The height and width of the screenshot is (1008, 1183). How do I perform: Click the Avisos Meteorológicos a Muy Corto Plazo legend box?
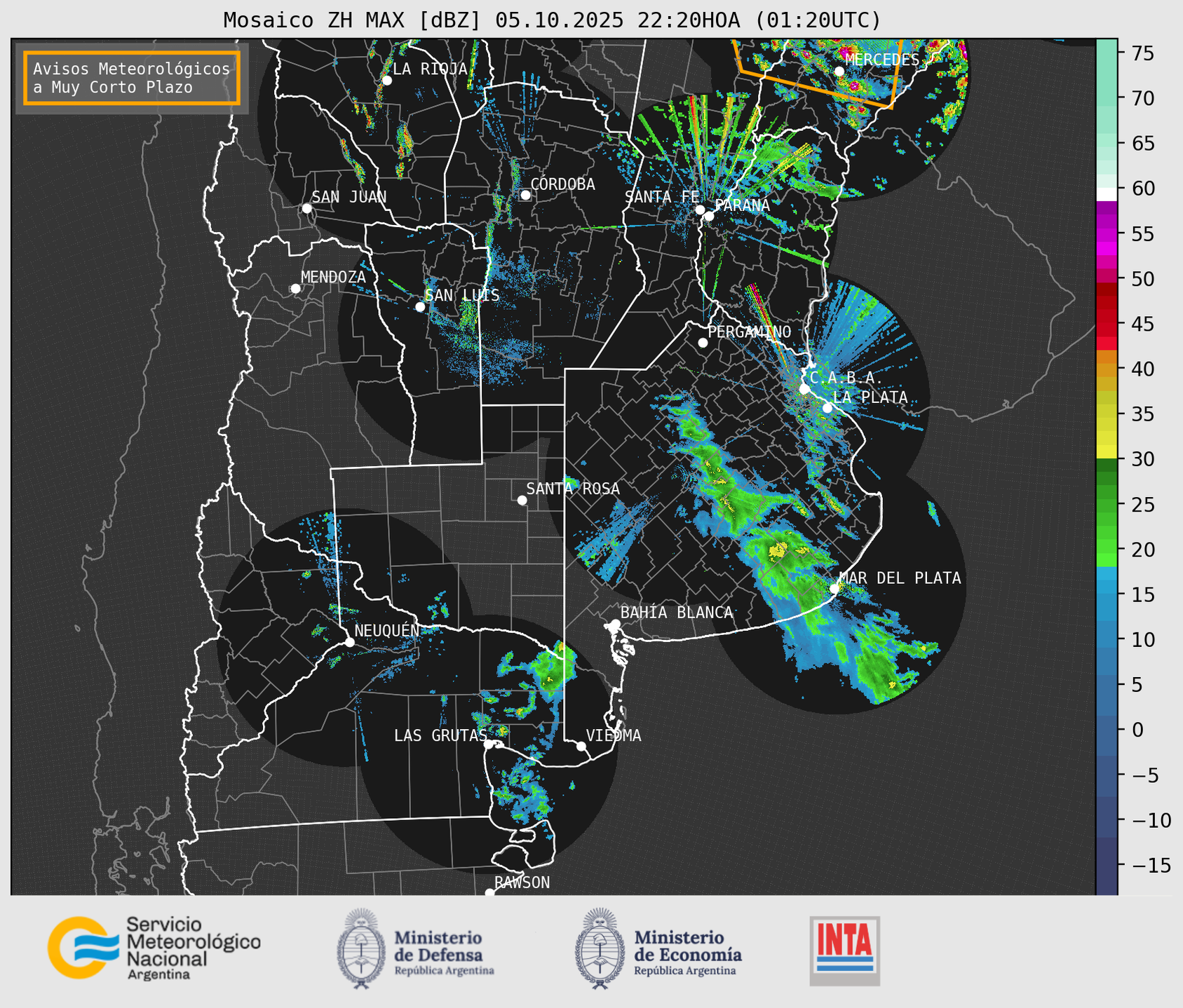pyautogui.click(x=132, y=78)
